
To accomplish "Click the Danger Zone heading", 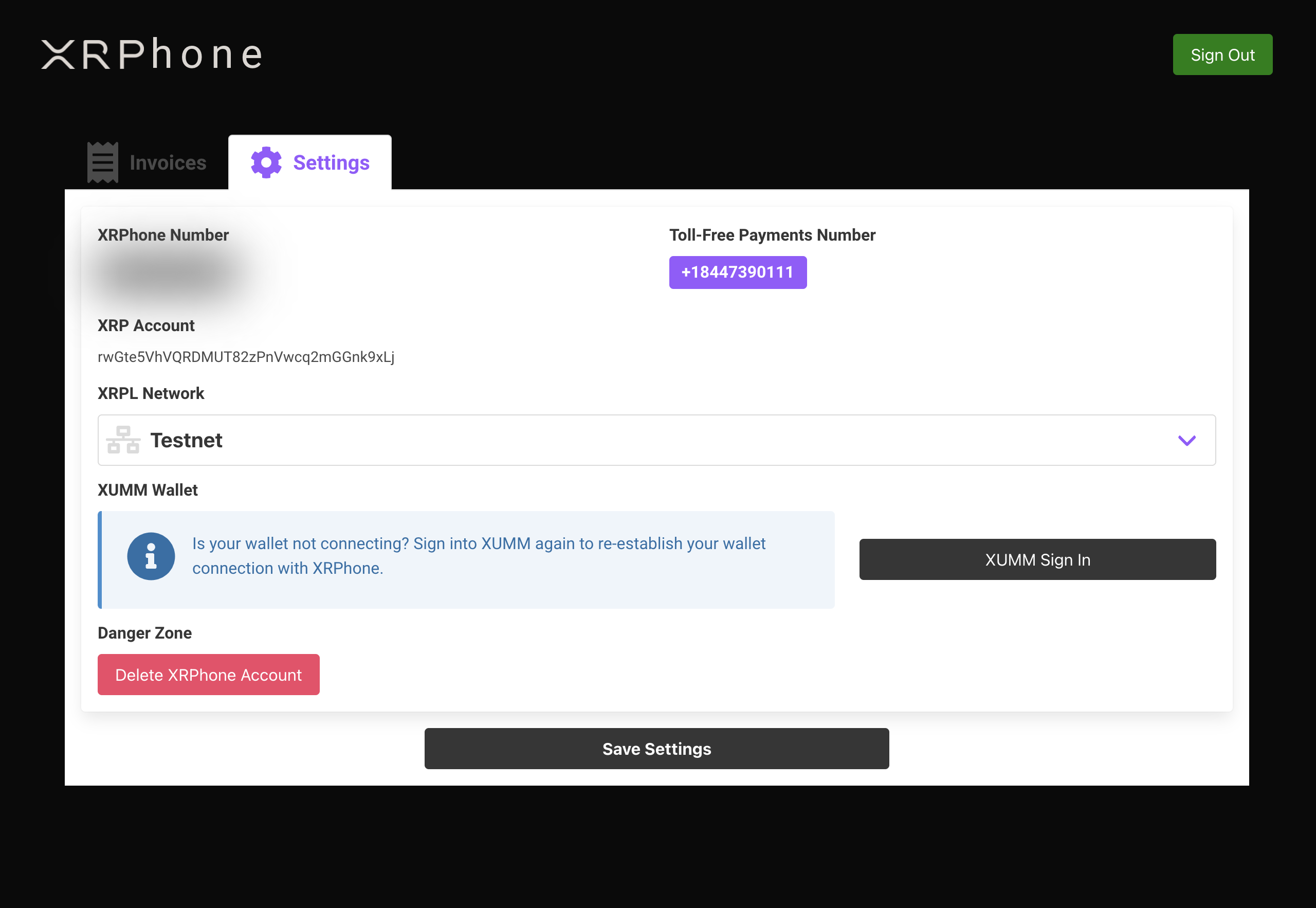I will coord(144,632).
